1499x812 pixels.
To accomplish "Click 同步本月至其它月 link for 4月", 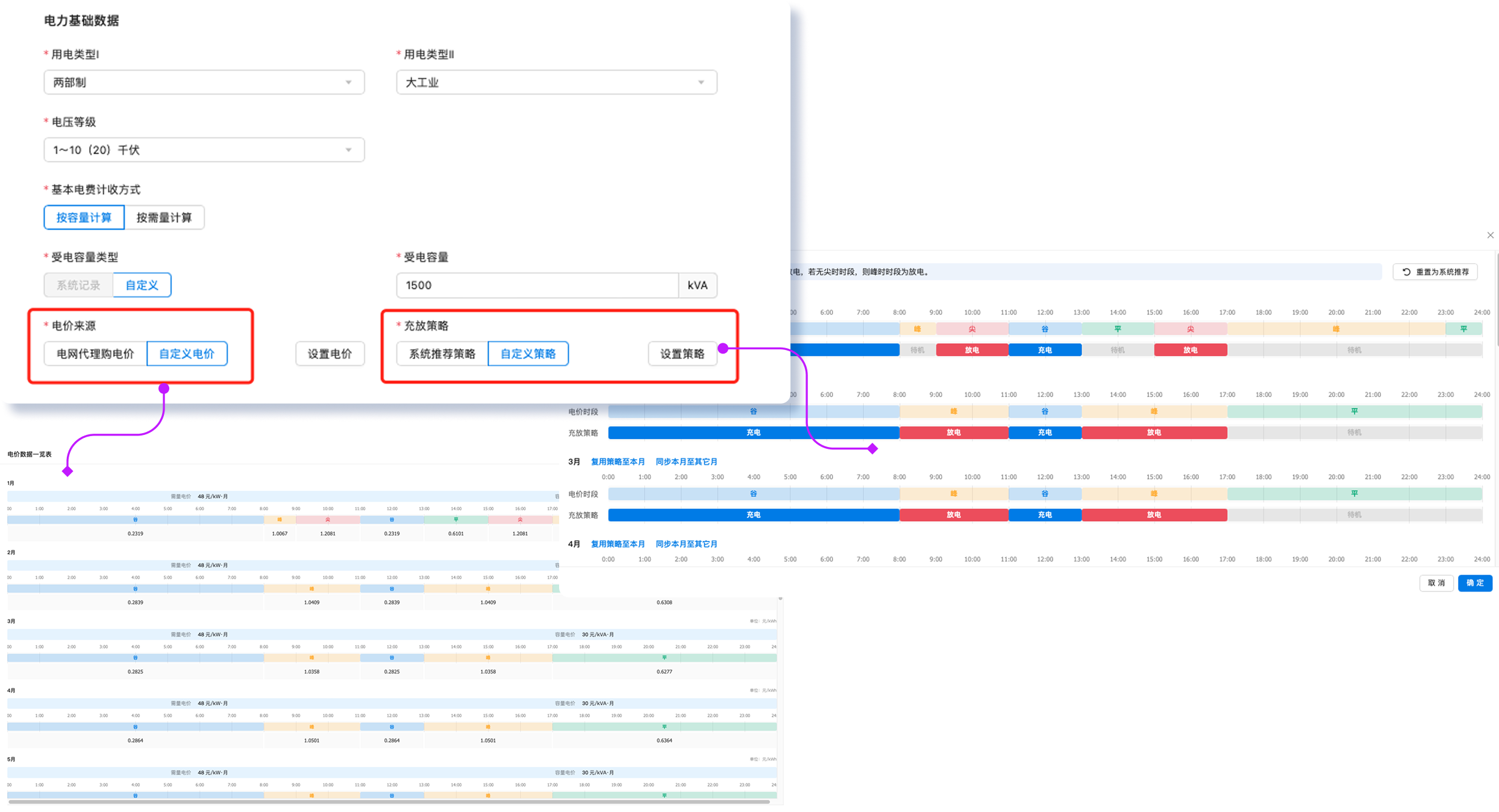I will click(686, 544).
